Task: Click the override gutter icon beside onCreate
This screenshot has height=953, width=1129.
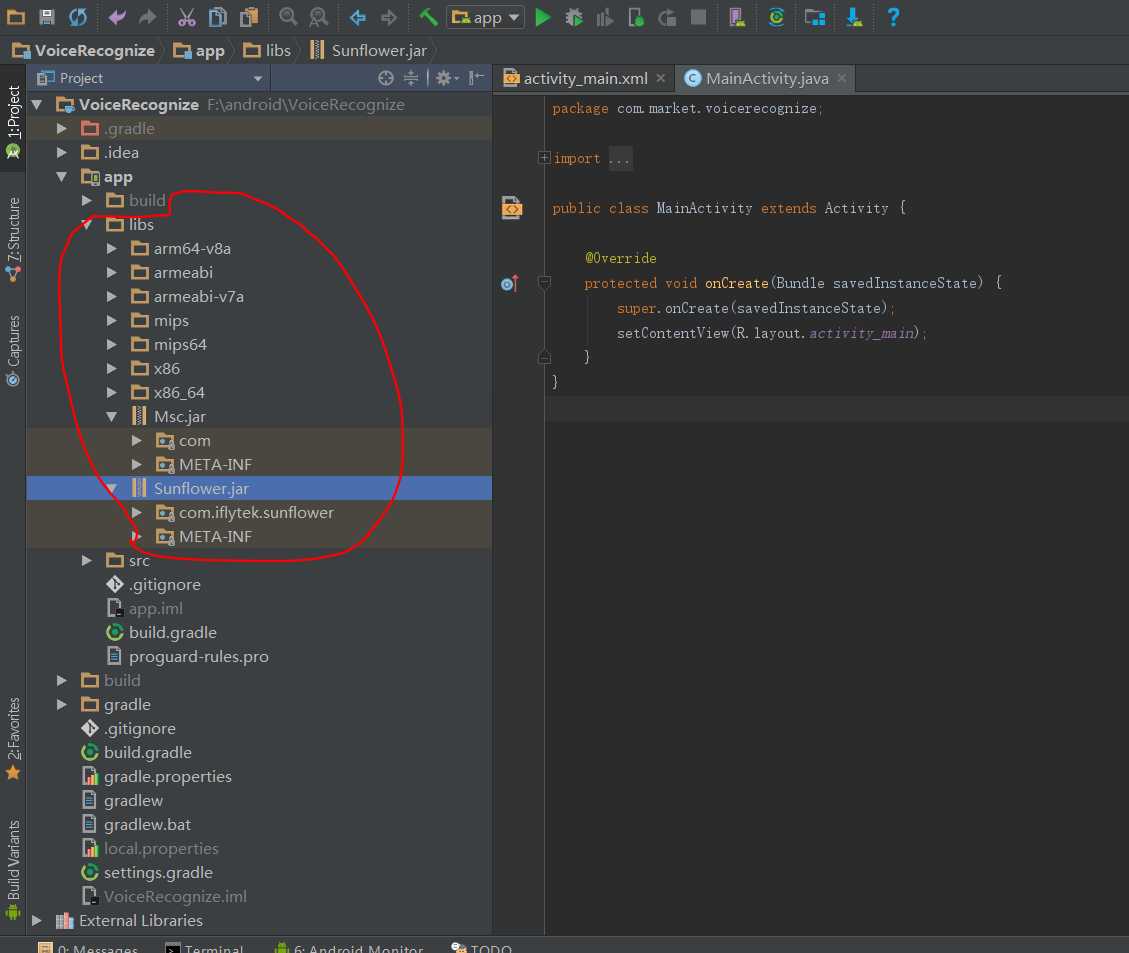Action: [510, 284]
